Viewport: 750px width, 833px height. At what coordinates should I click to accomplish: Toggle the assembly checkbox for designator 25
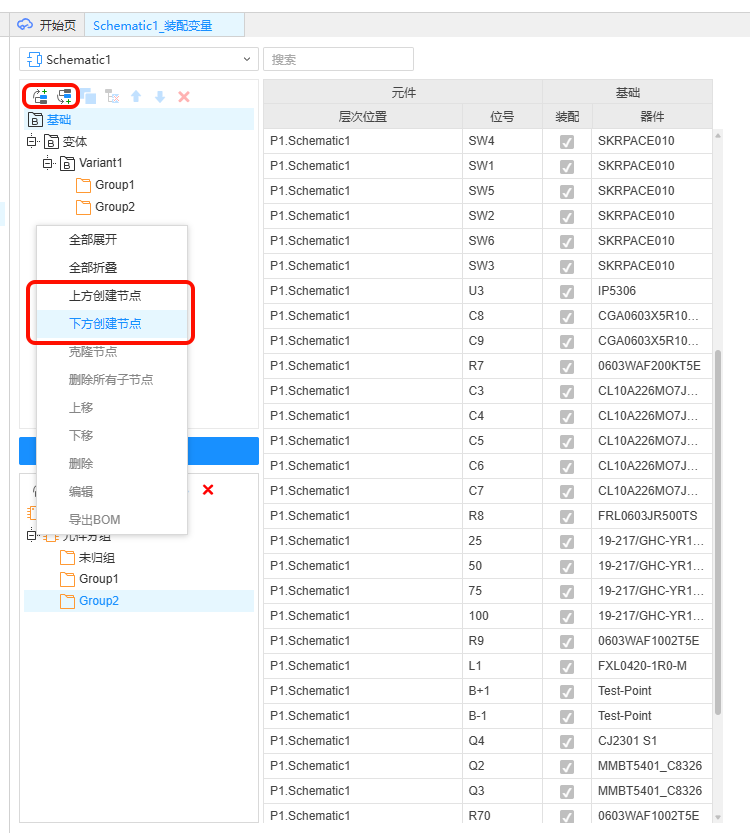pyautogui.click(x=567, y=541)
